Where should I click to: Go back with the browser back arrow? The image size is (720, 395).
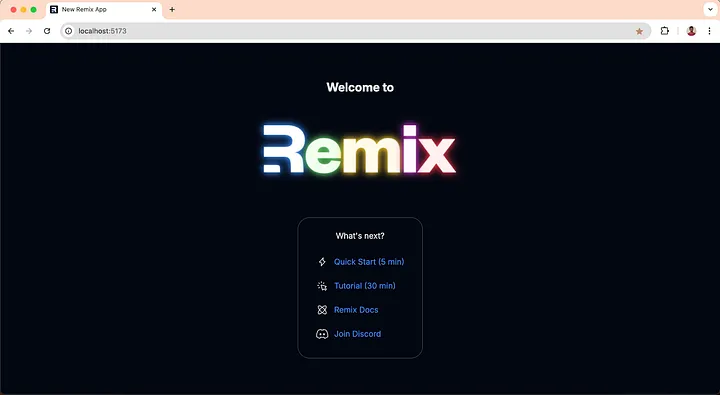[11, 31]
